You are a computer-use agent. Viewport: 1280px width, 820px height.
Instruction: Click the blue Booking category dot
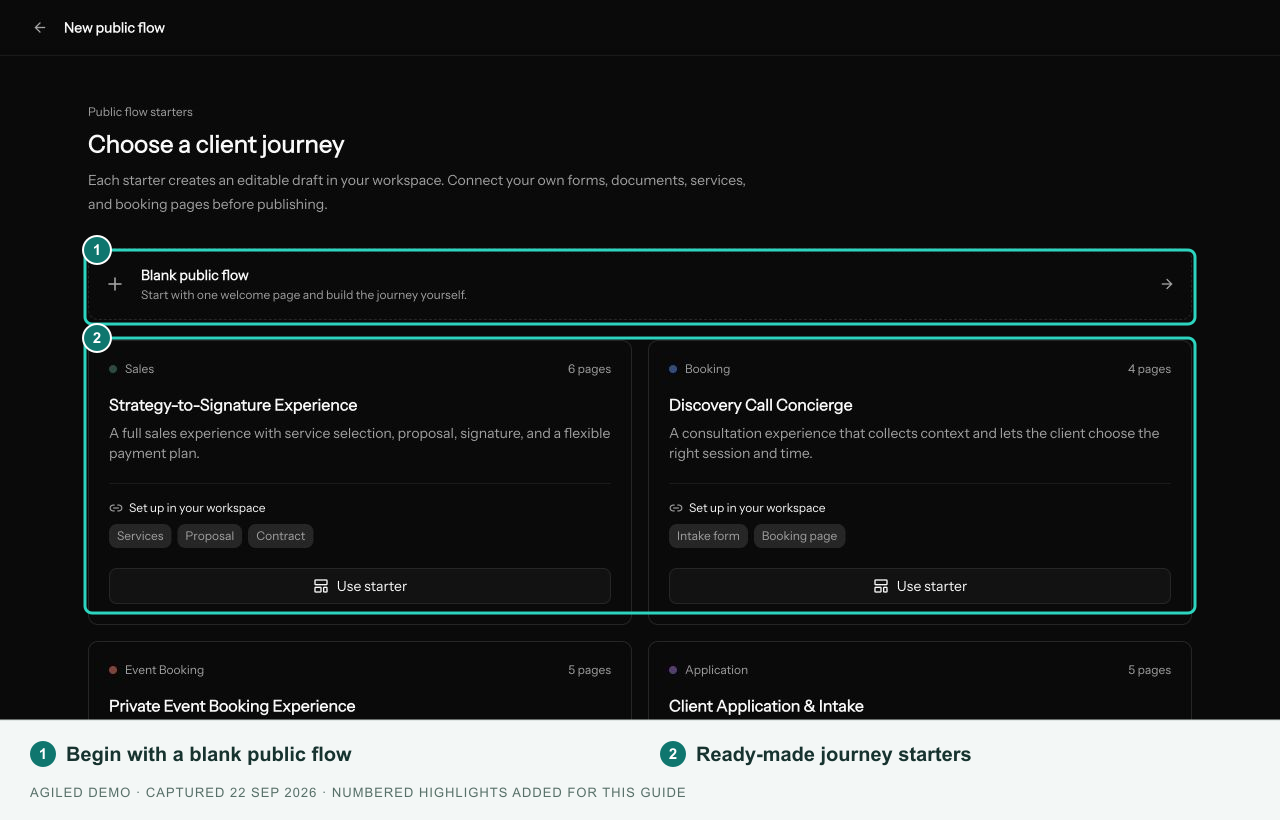tap(673, 369)
